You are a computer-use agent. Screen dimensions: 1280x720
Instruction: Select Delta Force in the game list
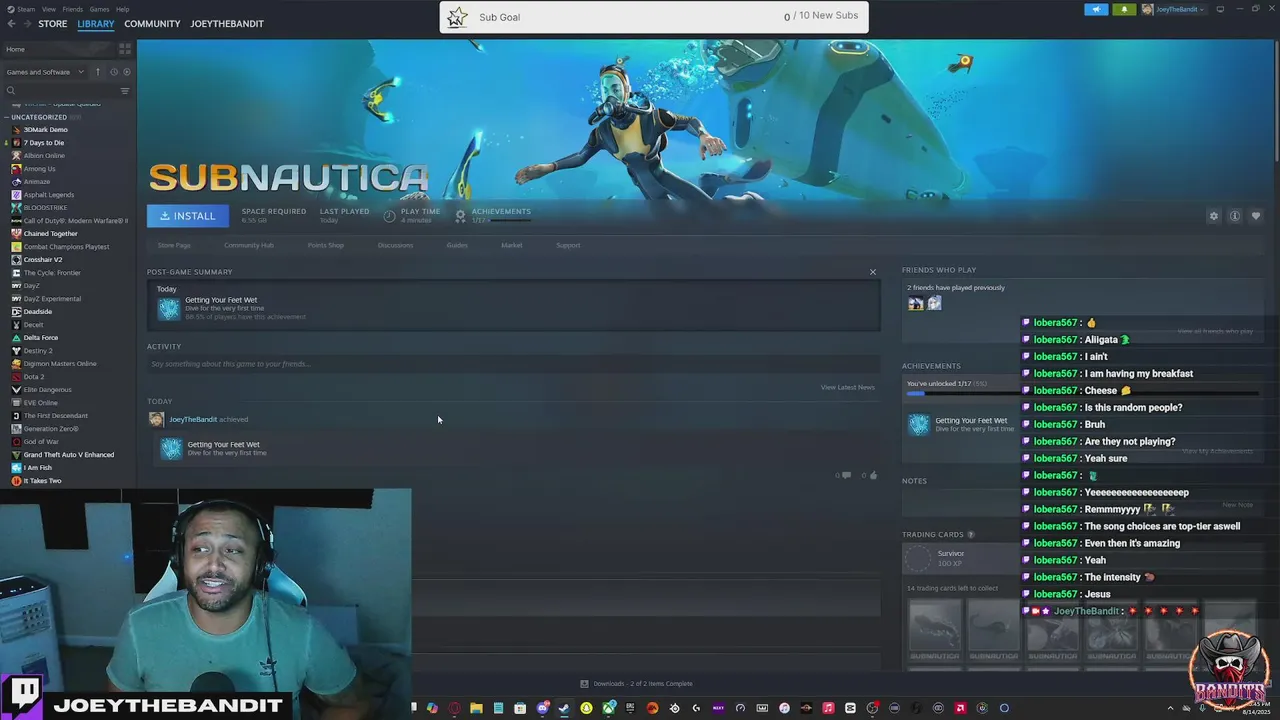click(41, 338)
